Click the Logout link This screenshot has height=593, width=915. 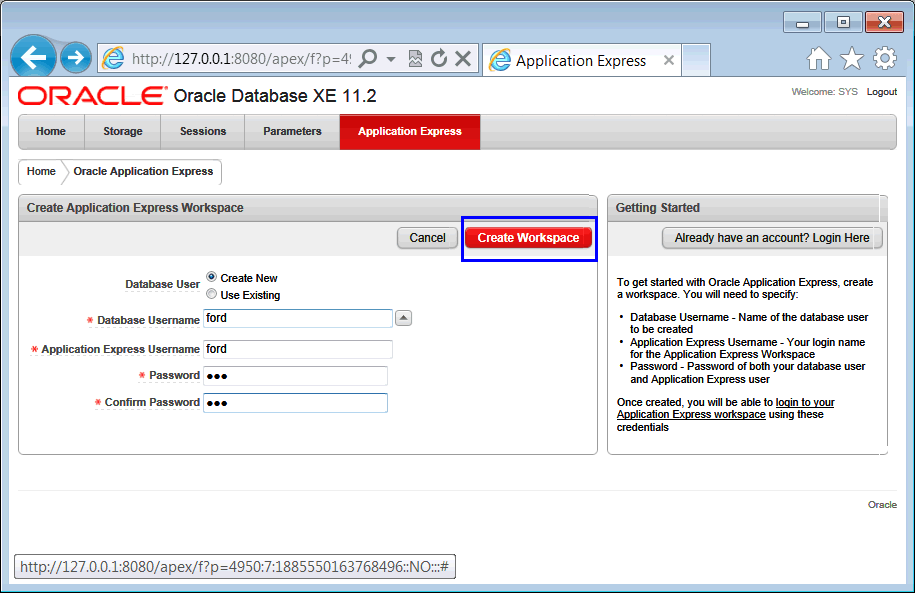pos(882,92)
